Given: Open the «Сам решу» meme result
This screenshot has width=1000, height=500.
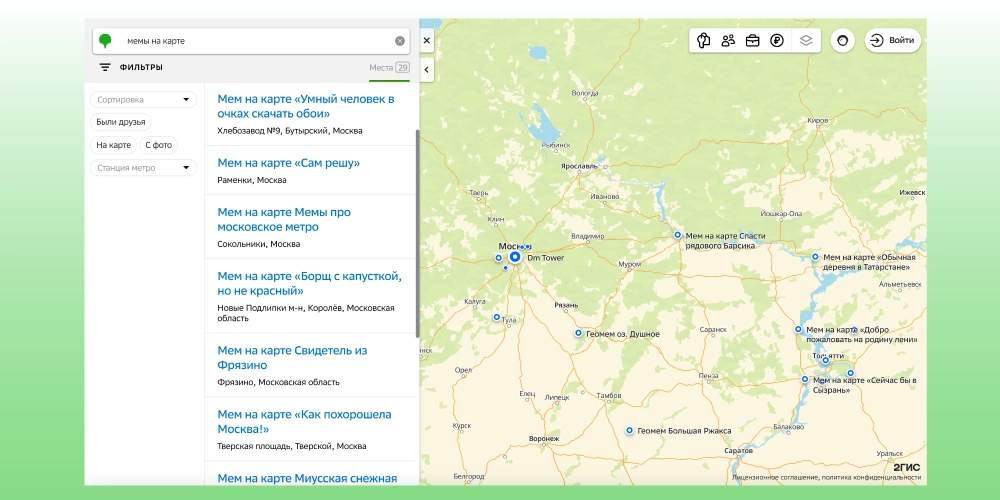Looking at the screenshot, I should (x=288, y=163).
